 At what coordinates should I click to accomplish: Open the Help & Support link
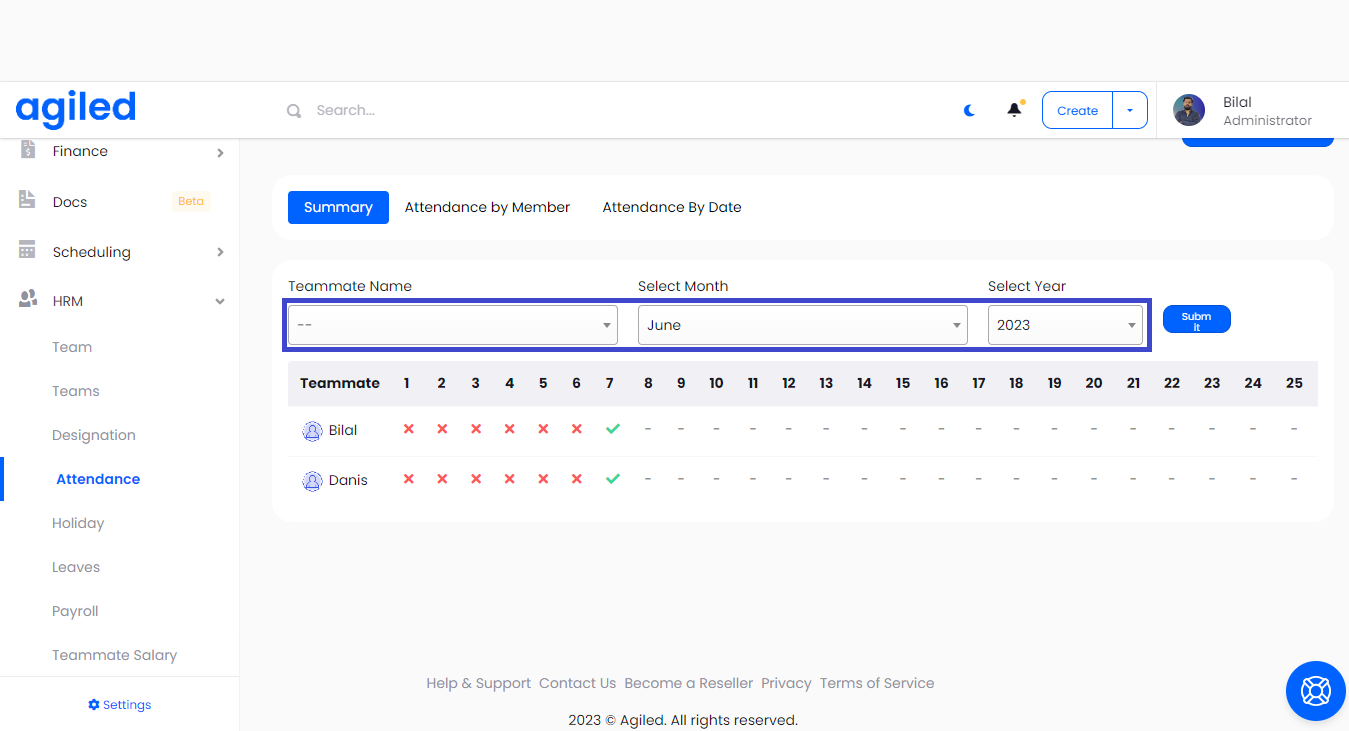click(x=478, y=684)
